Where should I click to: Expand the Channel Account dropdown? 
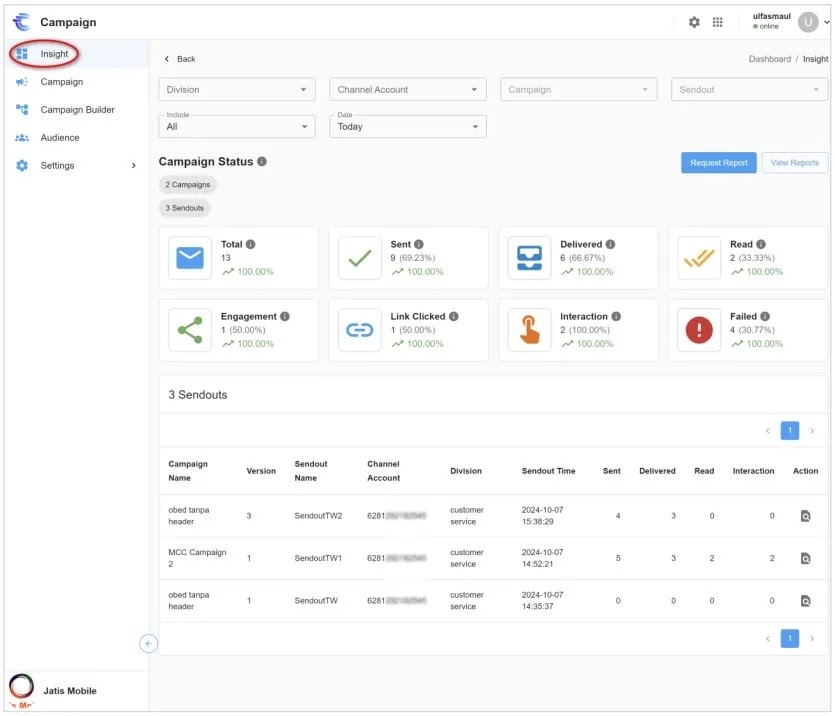pyautogui.click(x=407, y=90)
